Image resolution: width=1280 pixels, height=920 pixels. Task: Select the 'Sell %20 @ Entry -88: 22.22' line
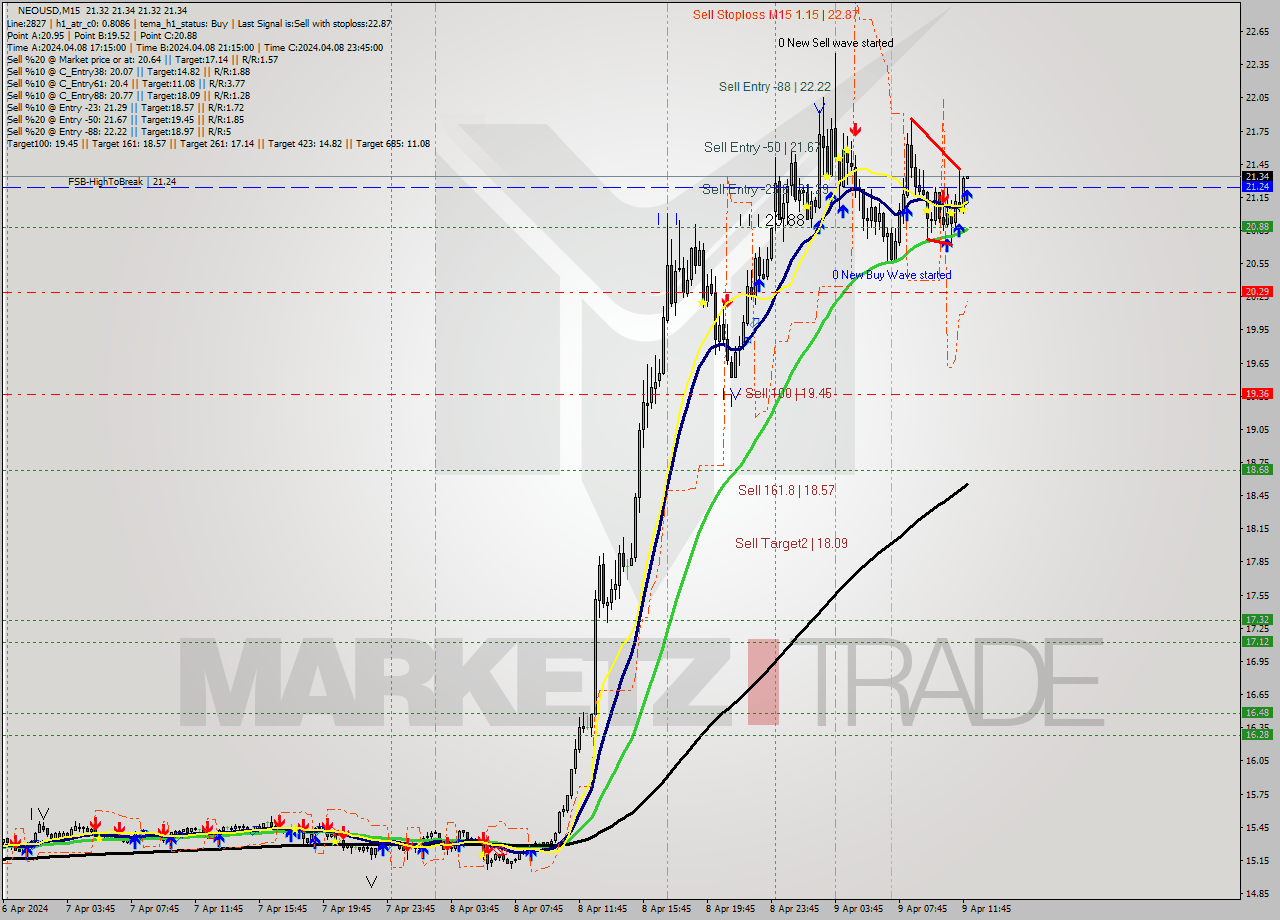coord(118,131)
